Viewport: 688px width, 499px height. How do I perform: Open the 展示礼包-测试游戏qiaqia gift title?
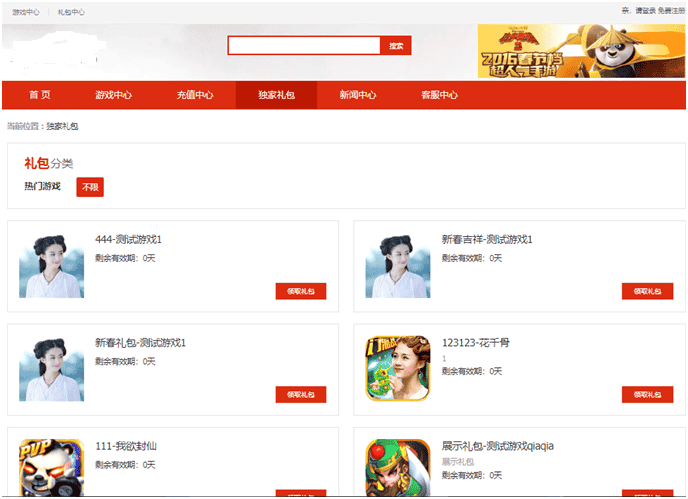(498, 446)
